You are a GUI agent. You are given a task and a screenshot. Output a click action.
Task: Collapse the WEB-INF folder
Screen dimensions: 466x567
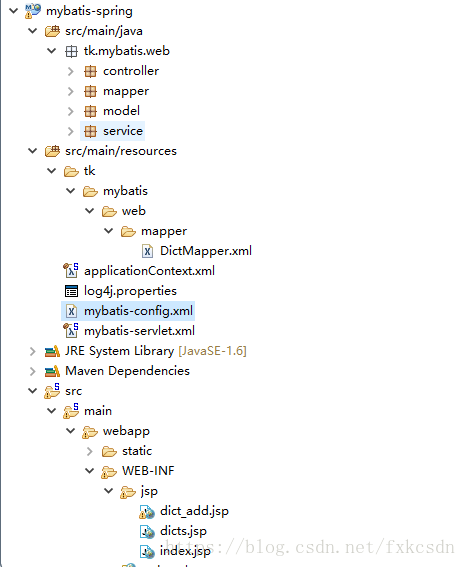[90, 470]
